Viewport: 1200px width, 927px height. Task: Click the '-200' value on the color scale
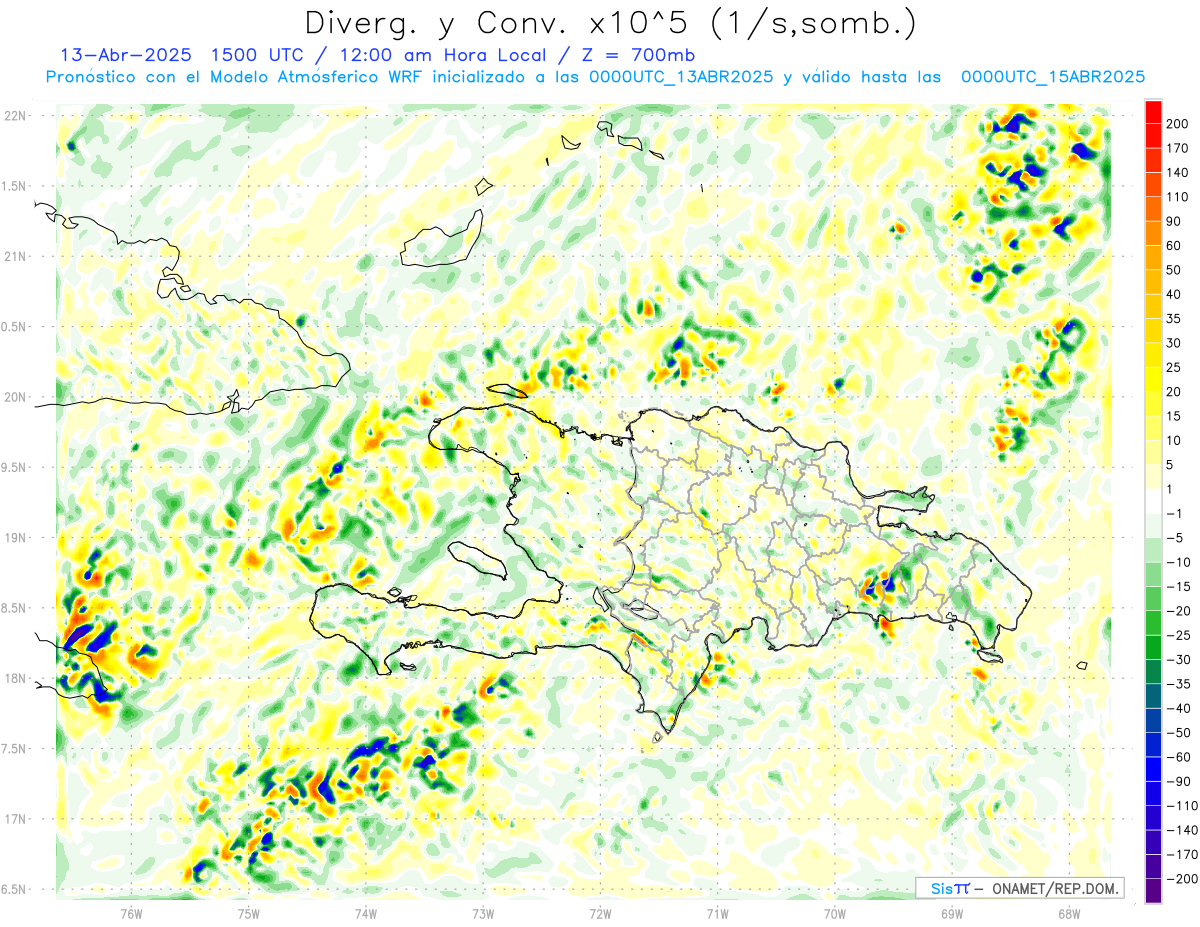[x=1181, y=879]
